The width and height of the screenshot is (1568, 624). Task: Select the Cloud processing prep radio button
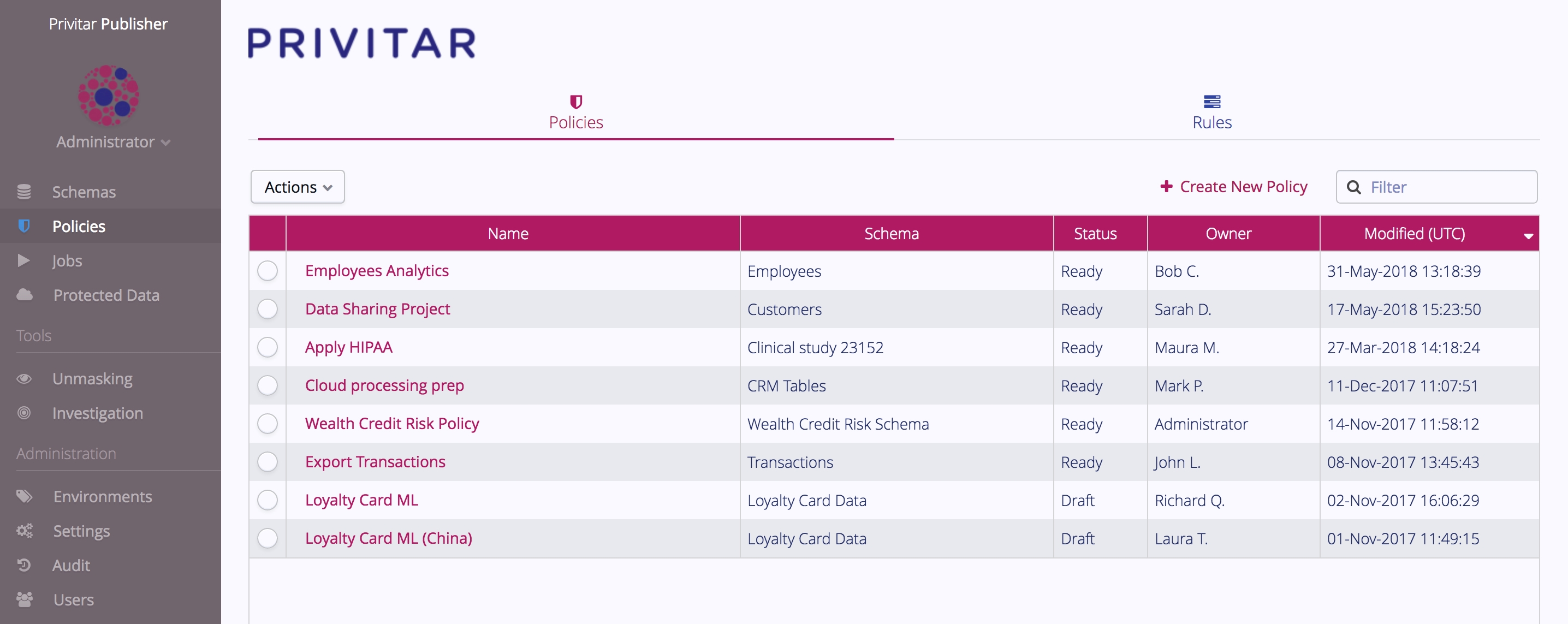click(x=267, y=385)
